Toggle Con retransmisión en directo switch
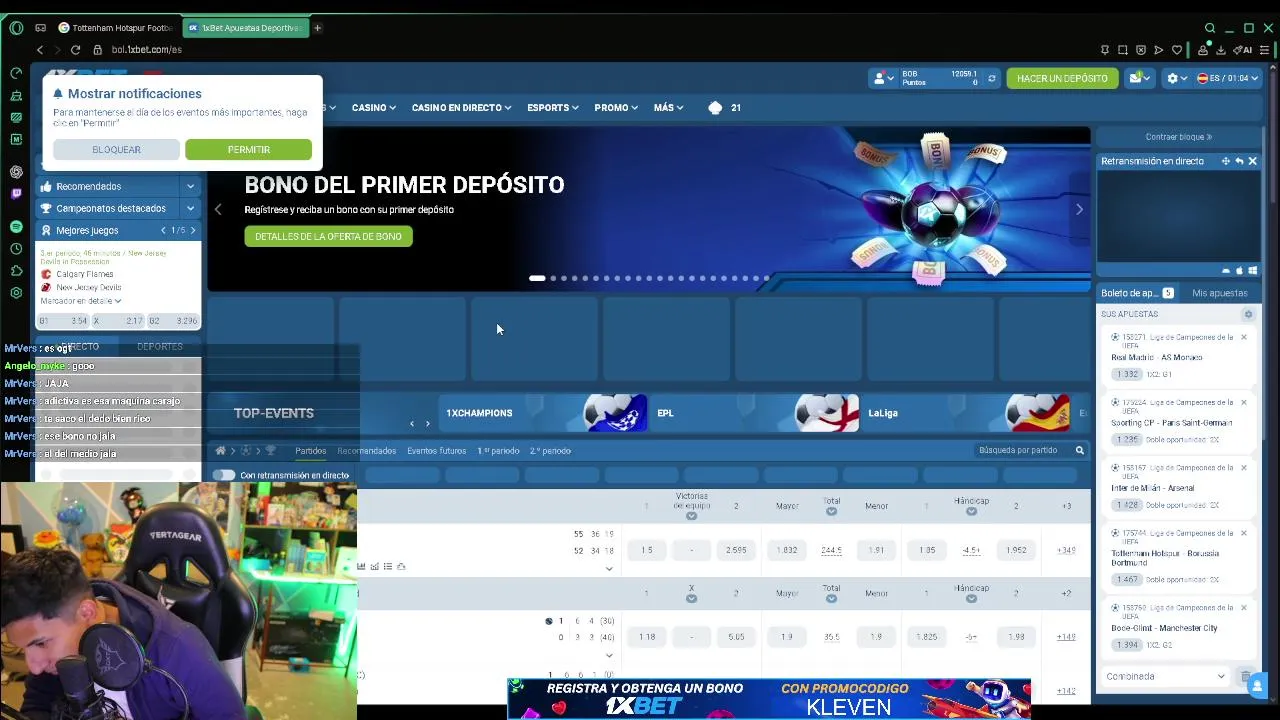Image resolution: width=1280 pixels, height=720 pixels. click(x=224, y=475)
